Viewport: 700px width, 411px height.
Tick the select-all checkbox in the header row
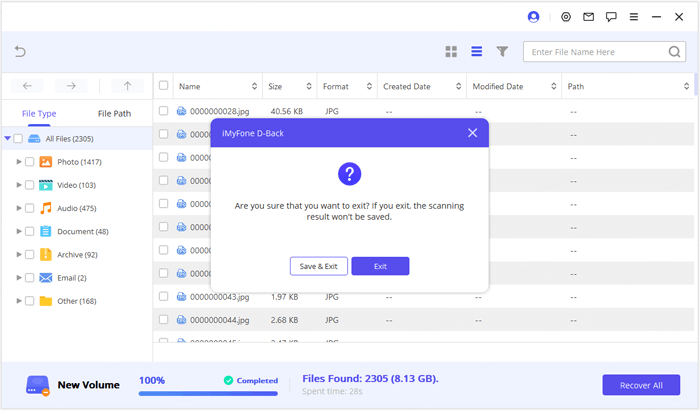(x=164, y=86)
